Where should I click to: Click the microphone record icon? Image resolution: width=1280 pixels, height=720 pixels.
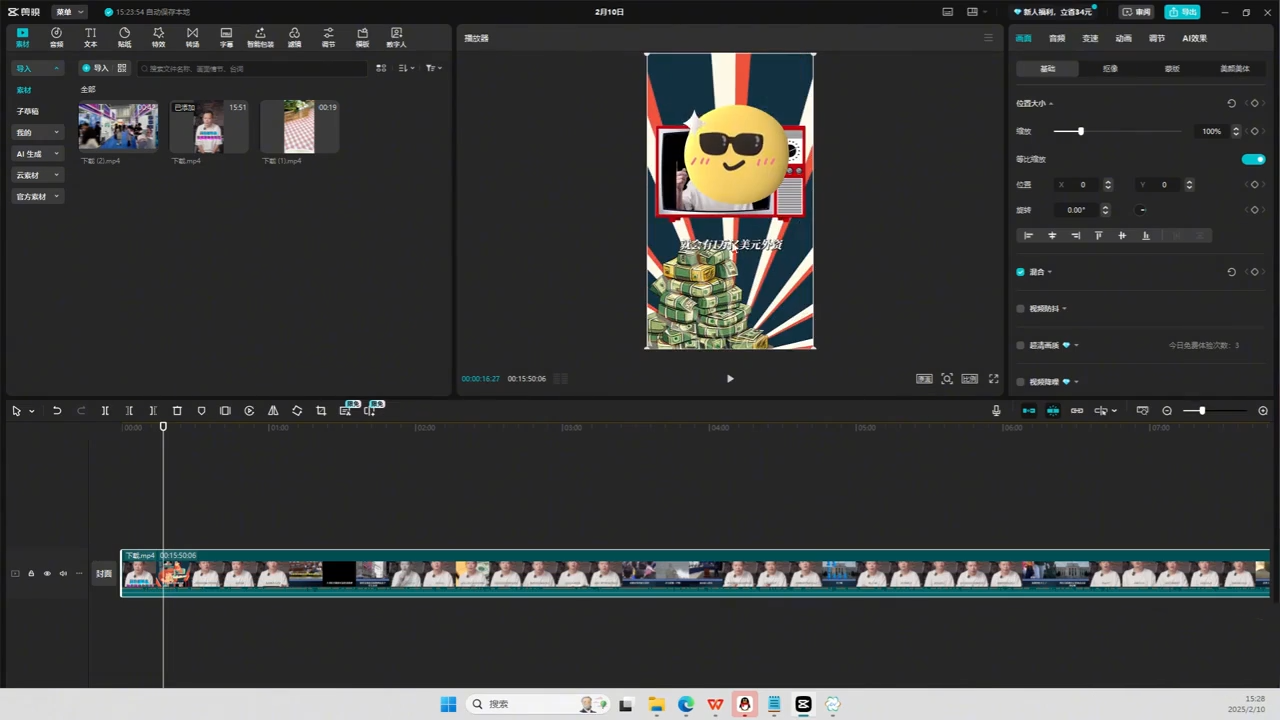pos(996,411)
